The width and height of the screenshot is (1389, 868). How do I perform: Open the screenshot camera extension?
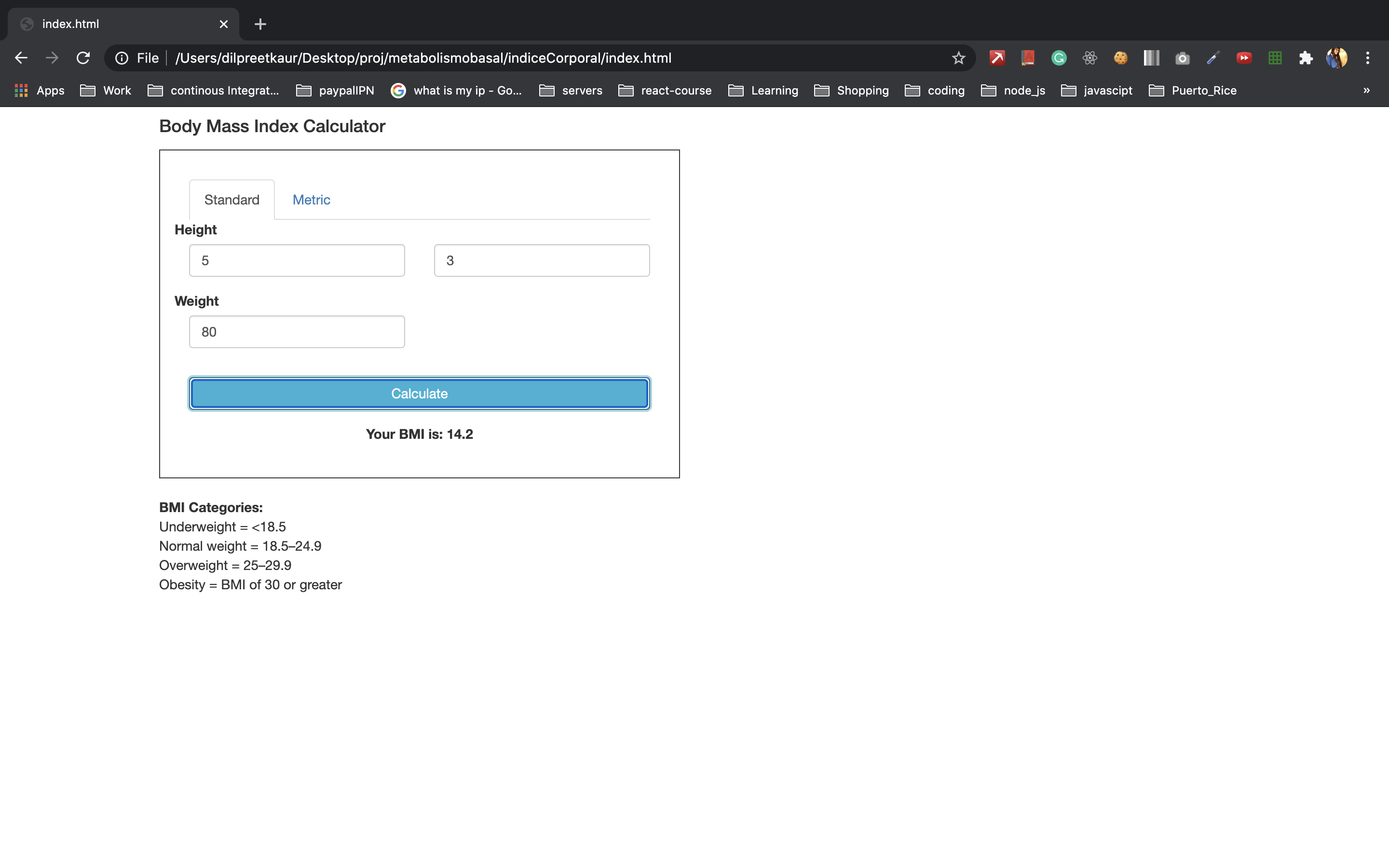pyautogui.click(x=1183, y=57)
